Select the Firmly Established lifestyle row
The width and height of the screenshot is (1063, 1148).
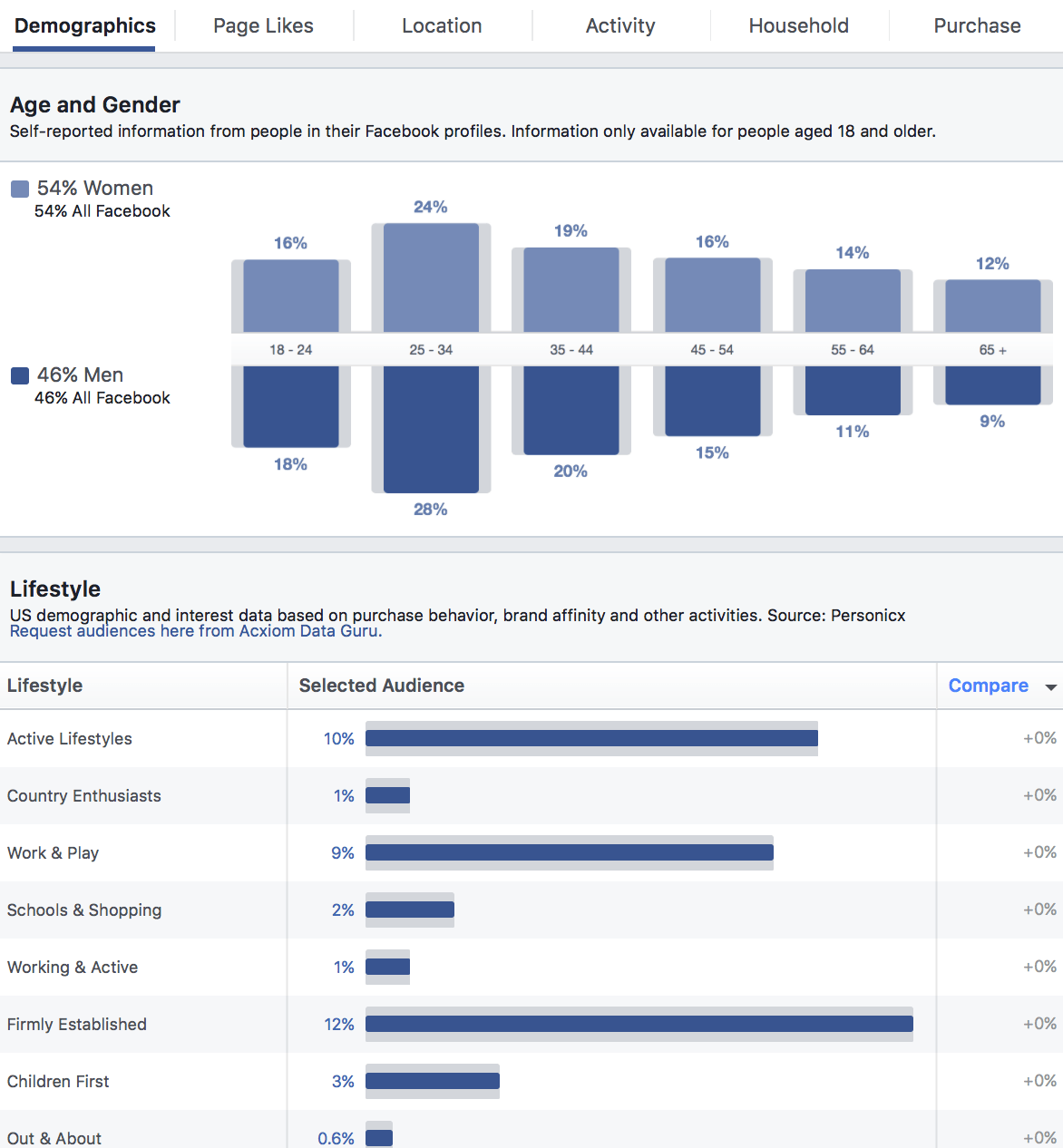click(77, 1024)
